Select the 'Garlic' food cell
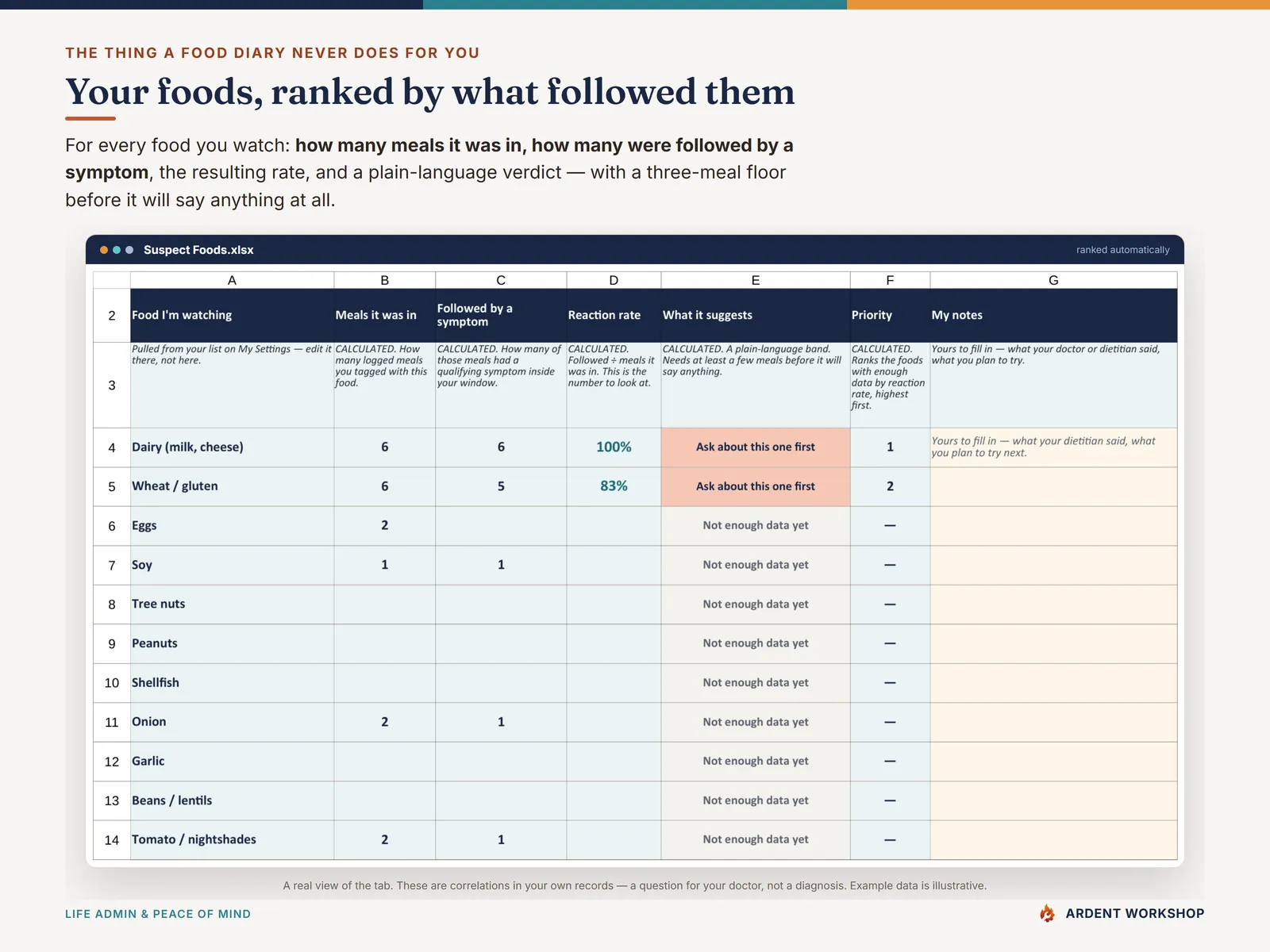 click(x=232, y=762)
